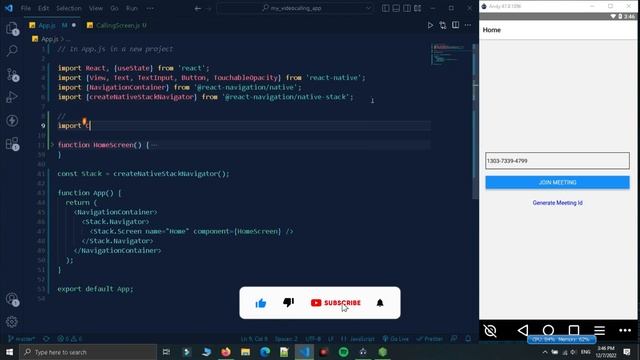Click the Ln, Col cursor position status

tap(254, 339)
